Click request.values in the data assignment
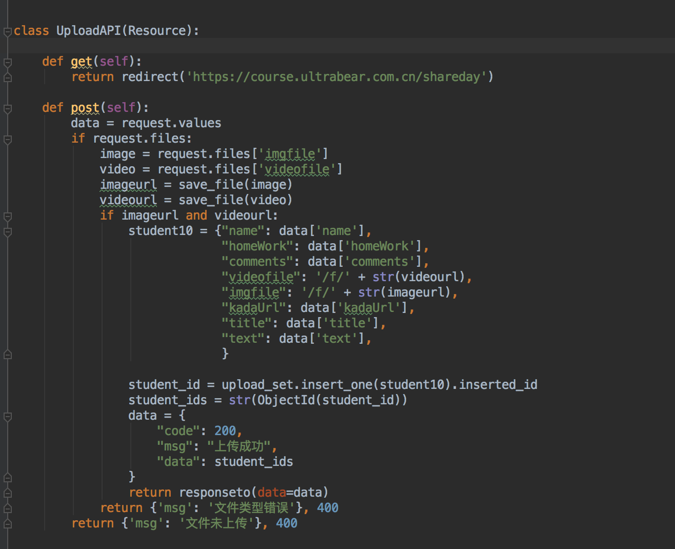 pyautogui.click(x=171, y=123)
